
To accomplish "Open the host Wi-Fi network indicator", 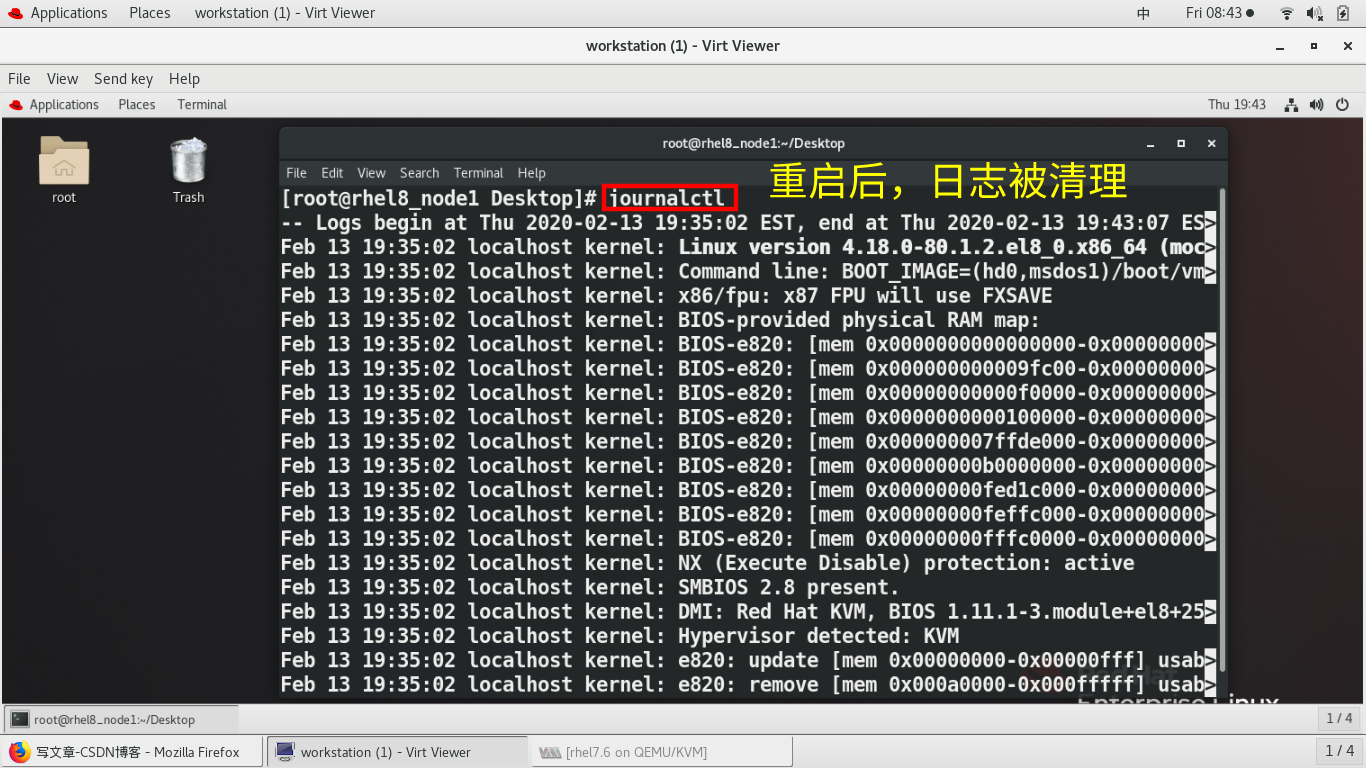I will [1286, 13].
